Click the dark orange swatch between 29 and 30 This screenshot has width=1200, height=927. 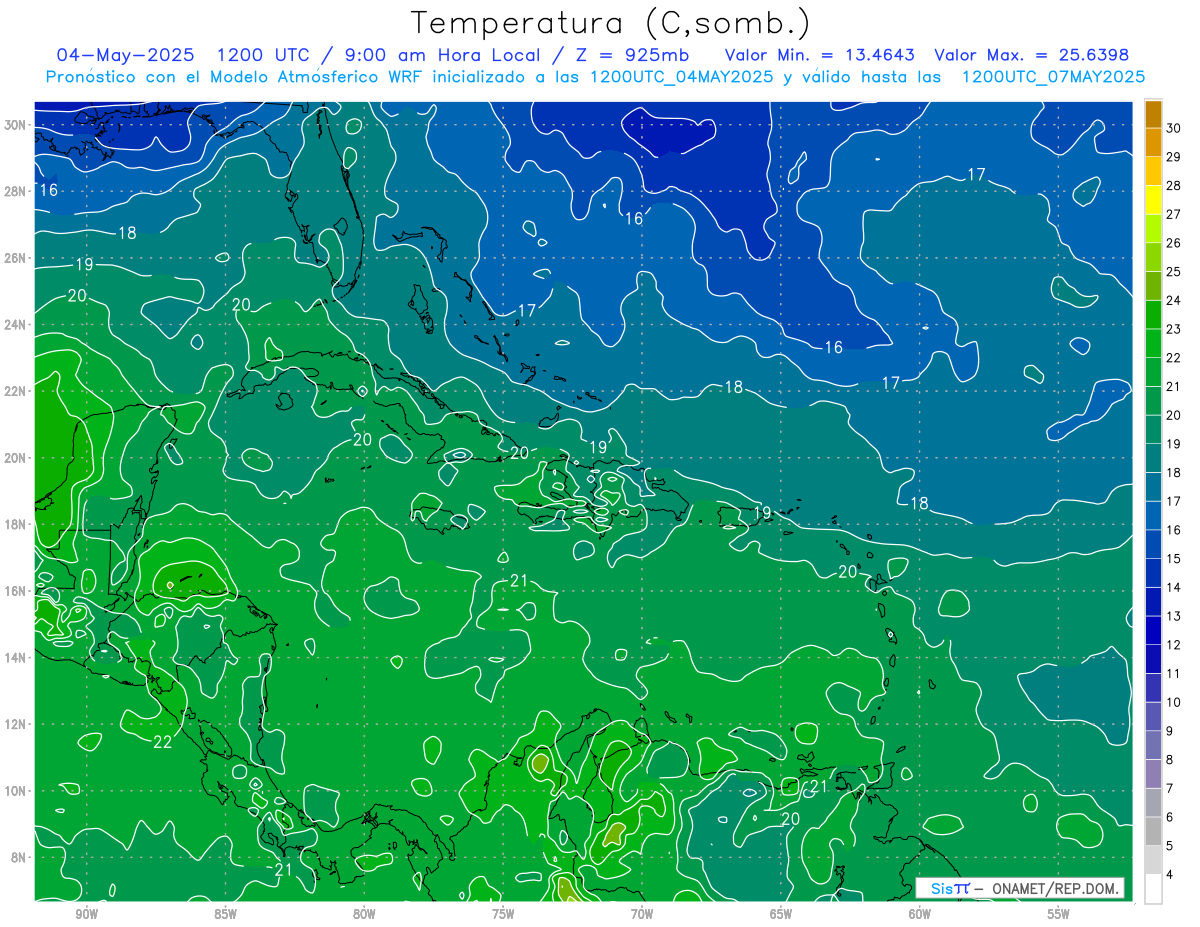click(x=1153, y=143)
